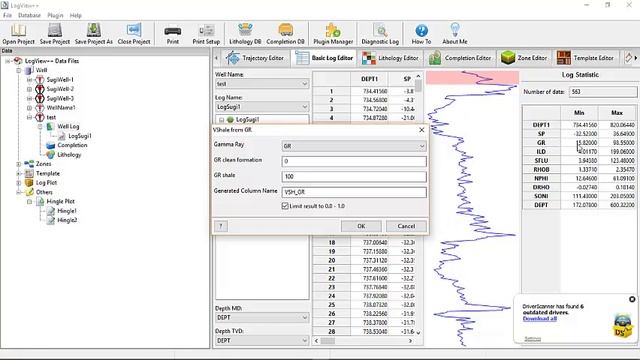Viewport: 640px width, 360px height.
Task: Open the Database menu
Action: click(x=29, y=16)
